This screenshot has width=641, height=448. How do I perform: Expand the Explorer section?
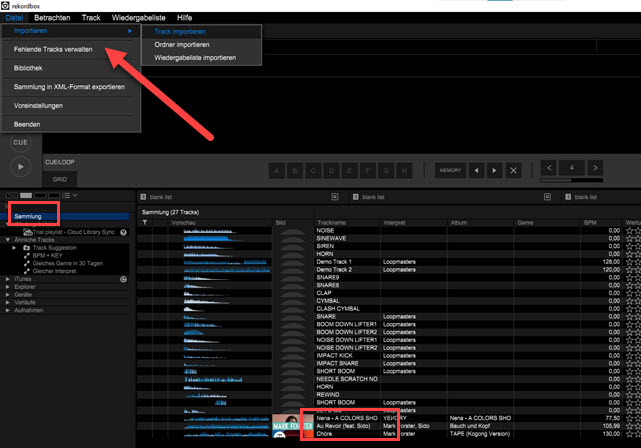tap(8, 287)
